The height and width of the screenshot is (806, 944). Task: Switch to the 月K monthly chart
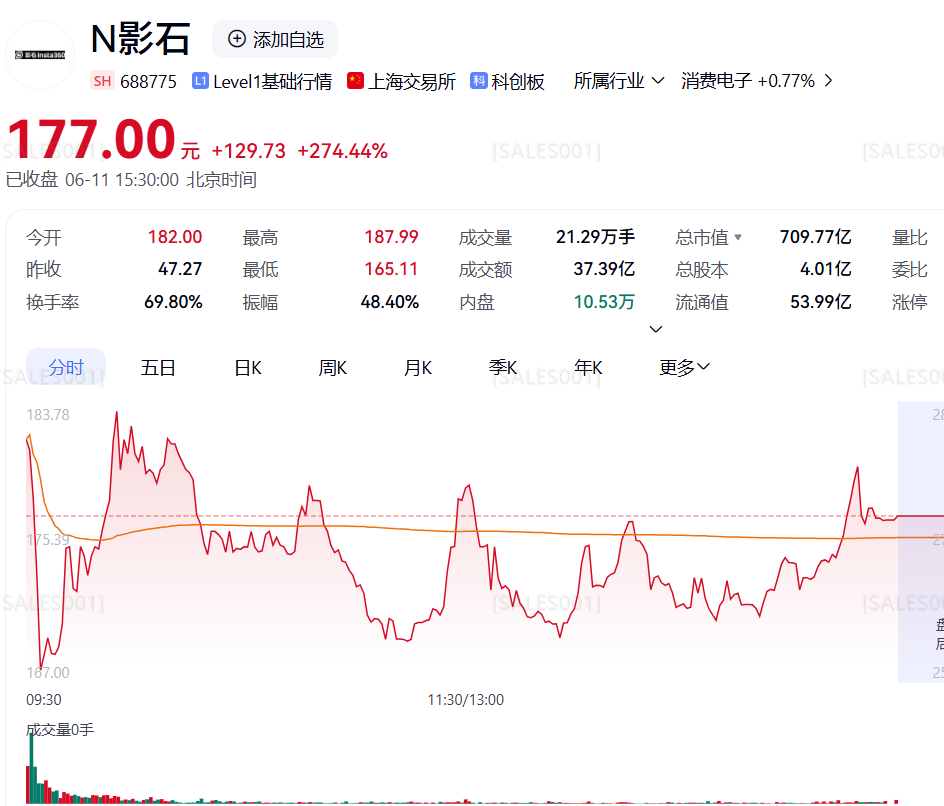[418, 368]
